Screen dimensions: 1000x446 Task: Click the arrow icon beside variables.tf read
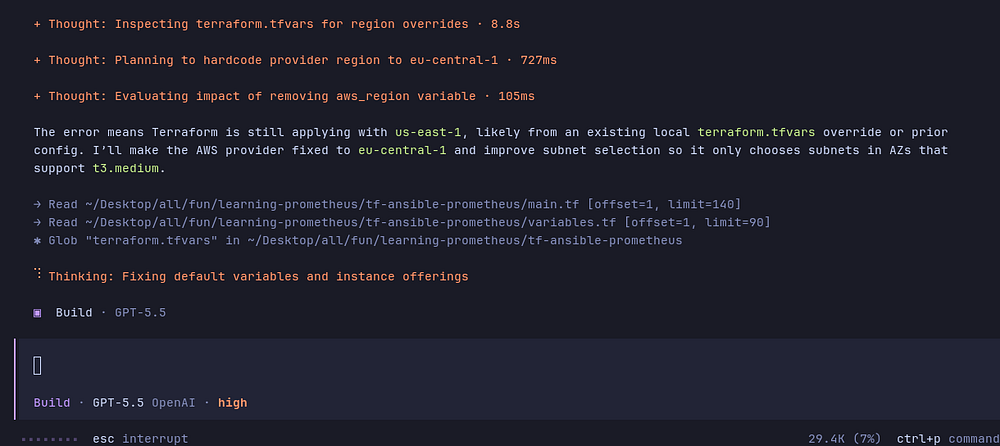click(x=37, y=222)
